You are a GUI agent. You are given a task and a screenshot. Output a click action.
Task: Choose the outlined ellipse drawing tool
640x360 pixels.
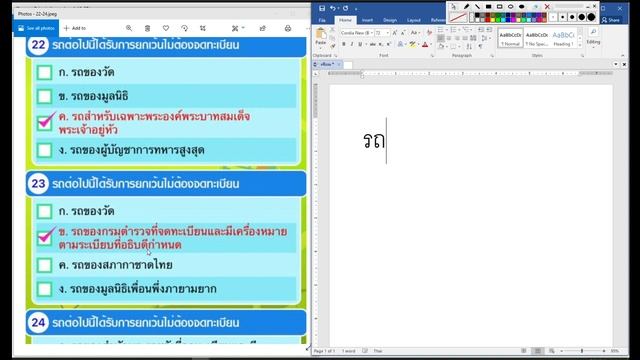click(511, 6)
